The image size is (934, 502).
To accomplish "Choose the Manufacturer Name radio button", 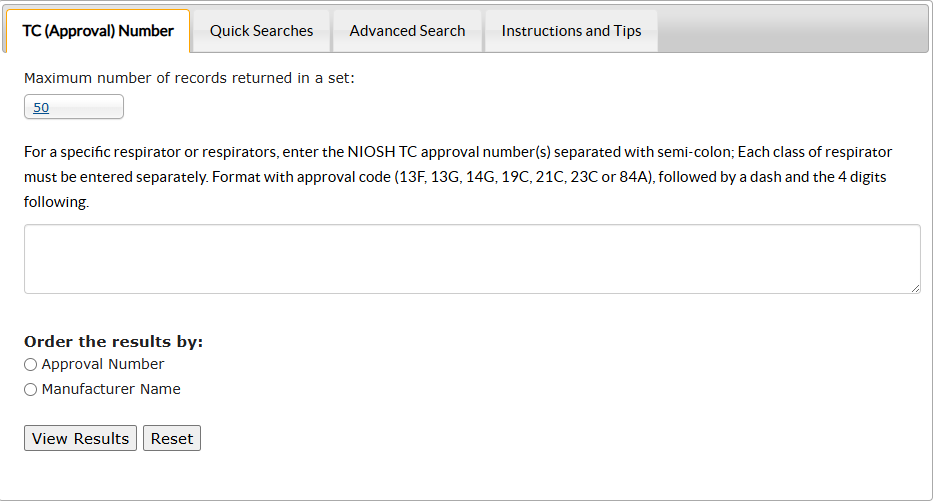I will point(30,390).
